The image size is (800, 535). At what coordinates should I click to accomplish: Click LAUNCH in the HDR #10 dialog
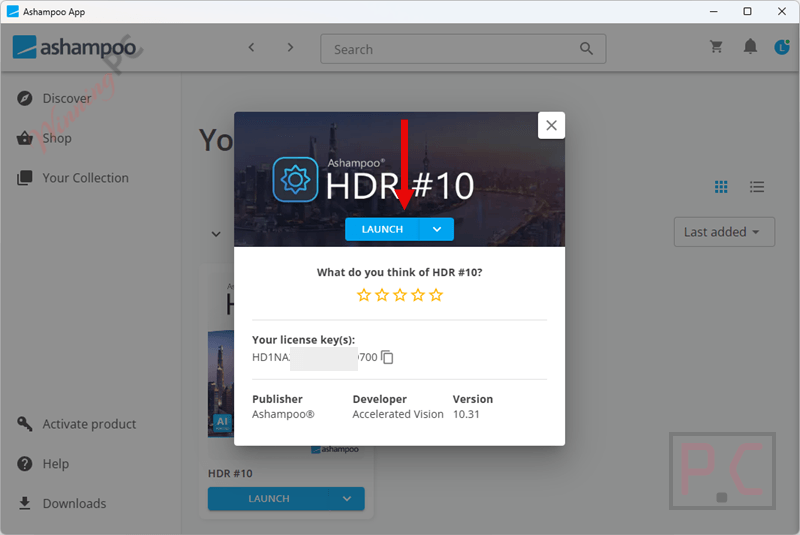click(382, 230)
